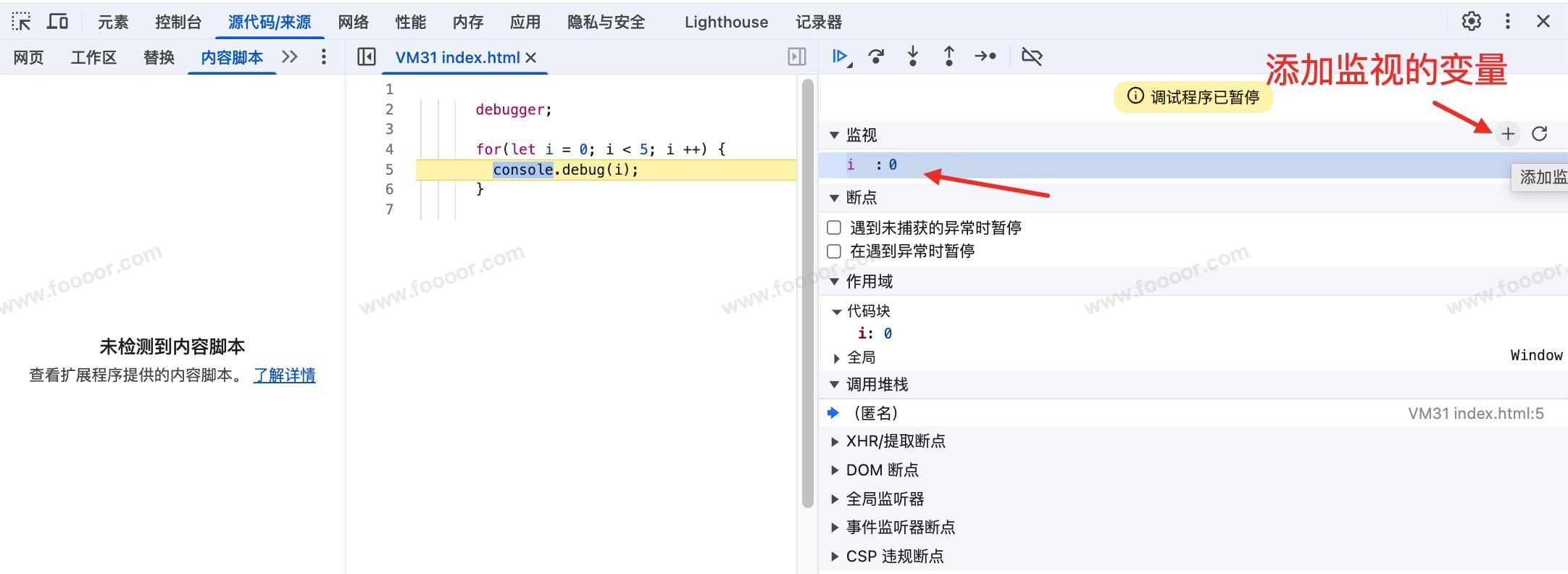Open the 网络 tab

pyautogui.click(x=353, y=22)
